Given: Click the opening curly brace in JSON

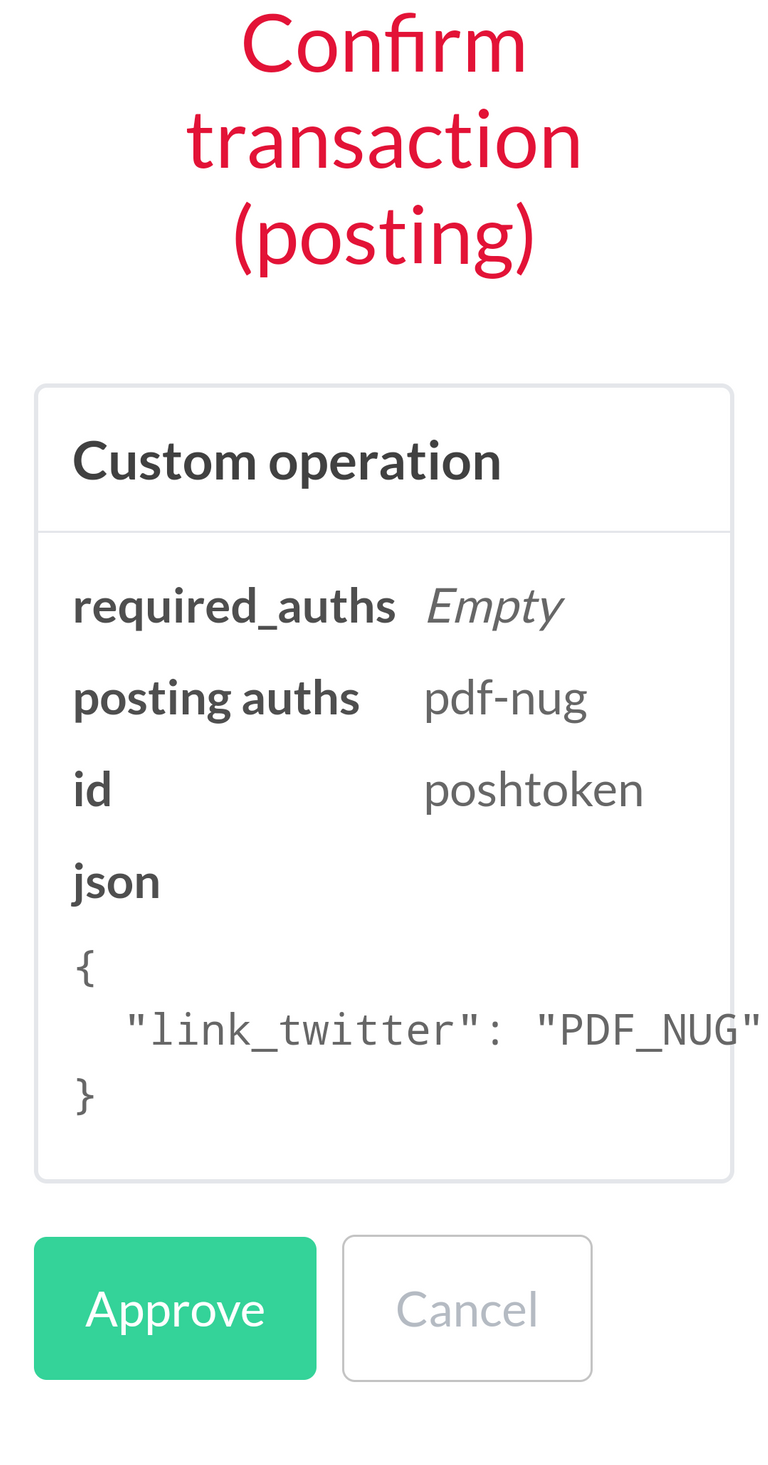Looking at the screenshot, I should pos(86,968).
